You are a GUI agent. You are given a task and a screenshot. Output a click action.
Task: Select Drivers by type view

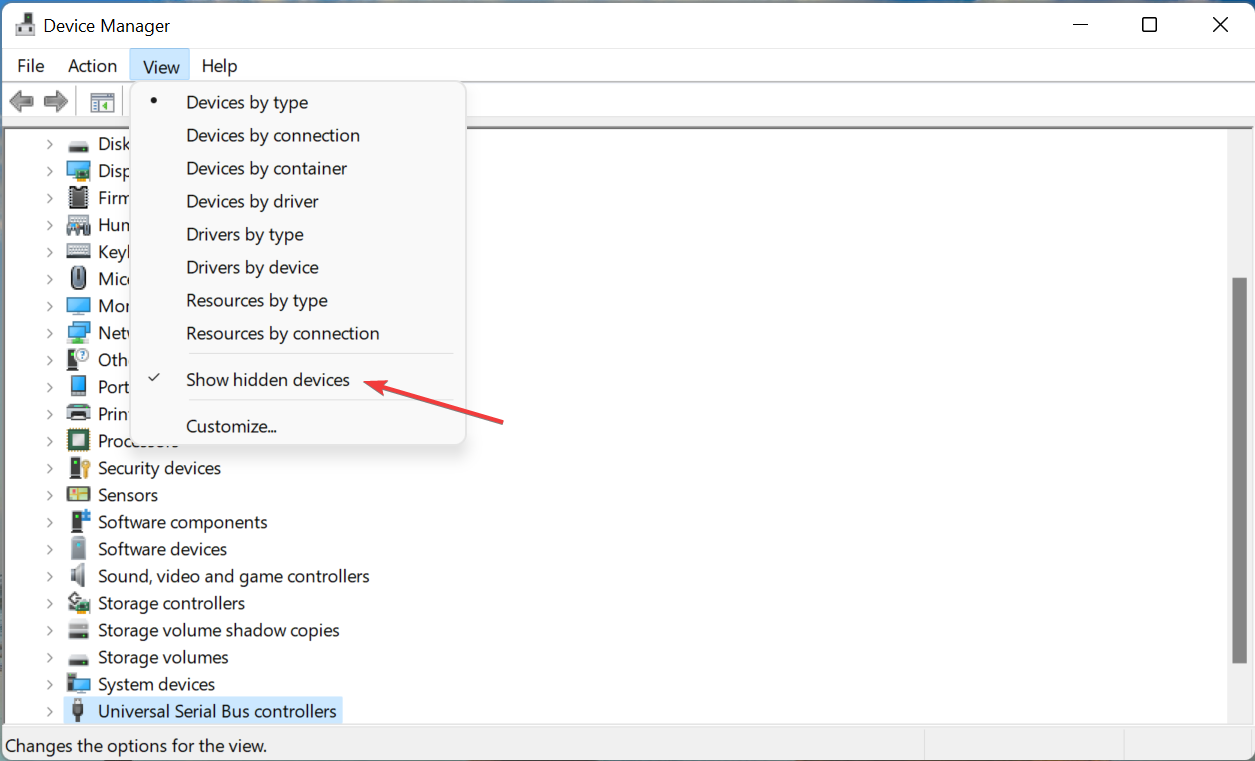click(298, 234)
